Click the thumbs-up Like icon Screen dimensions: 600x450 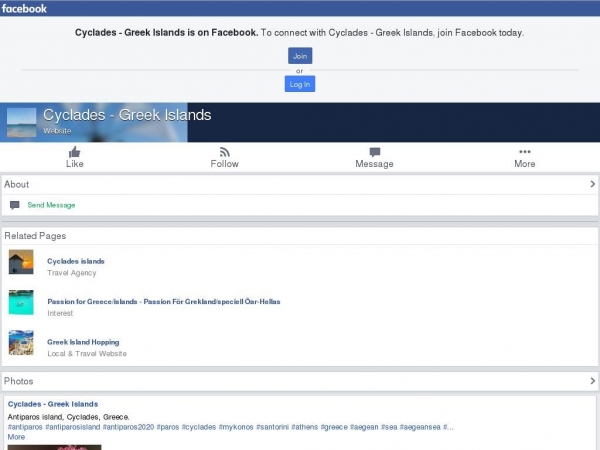75,152
